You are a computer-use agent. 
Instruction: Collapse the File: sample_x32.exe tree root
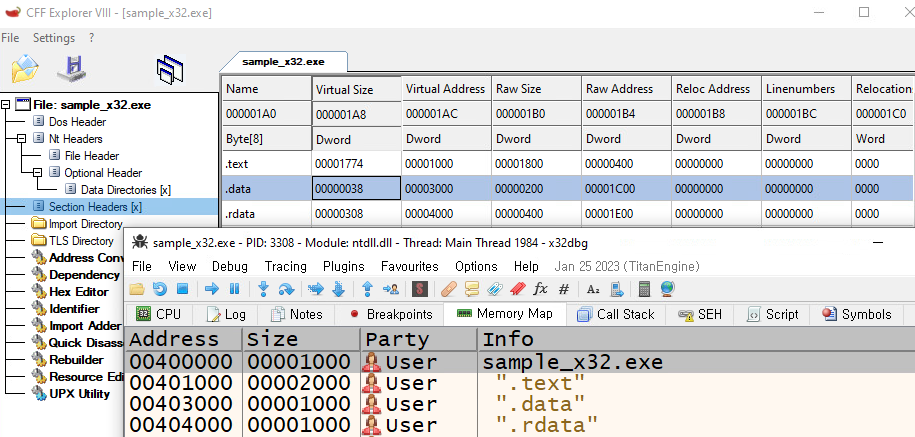[5, 105]
